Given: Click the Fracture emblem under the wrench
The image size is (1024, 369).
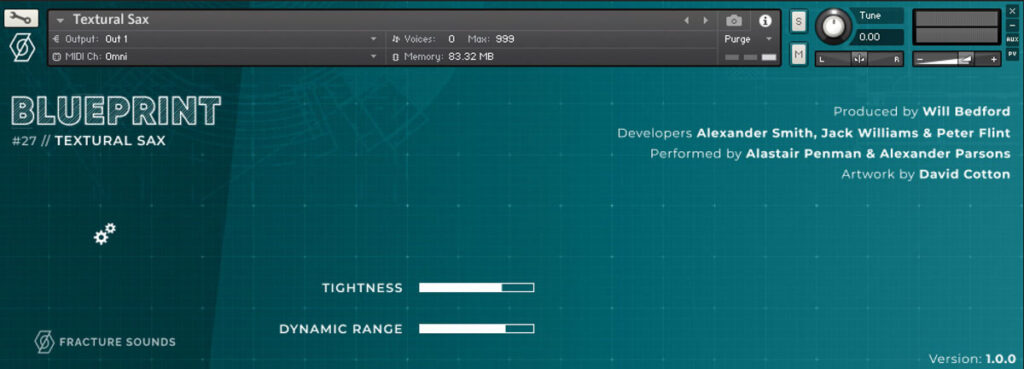Looking at the screenshot, I should coord(23,48).
